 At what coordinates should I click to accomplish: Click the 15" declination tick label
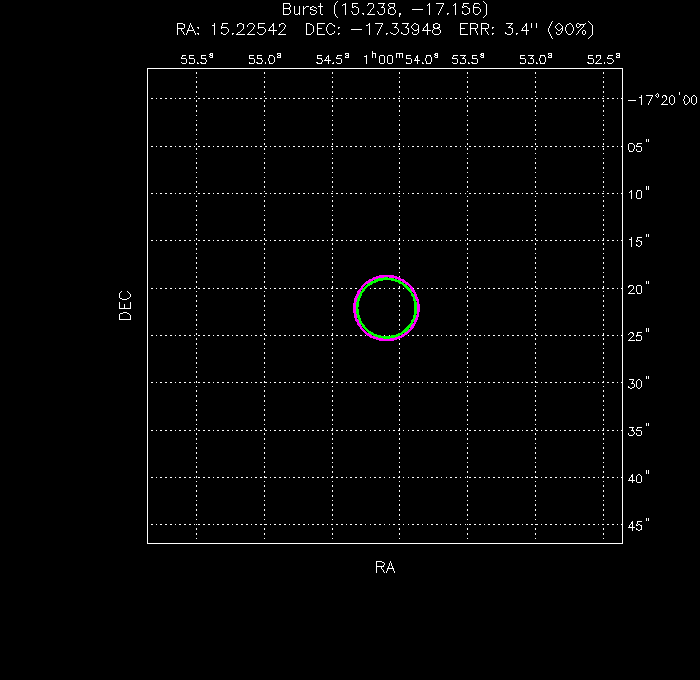638,242
